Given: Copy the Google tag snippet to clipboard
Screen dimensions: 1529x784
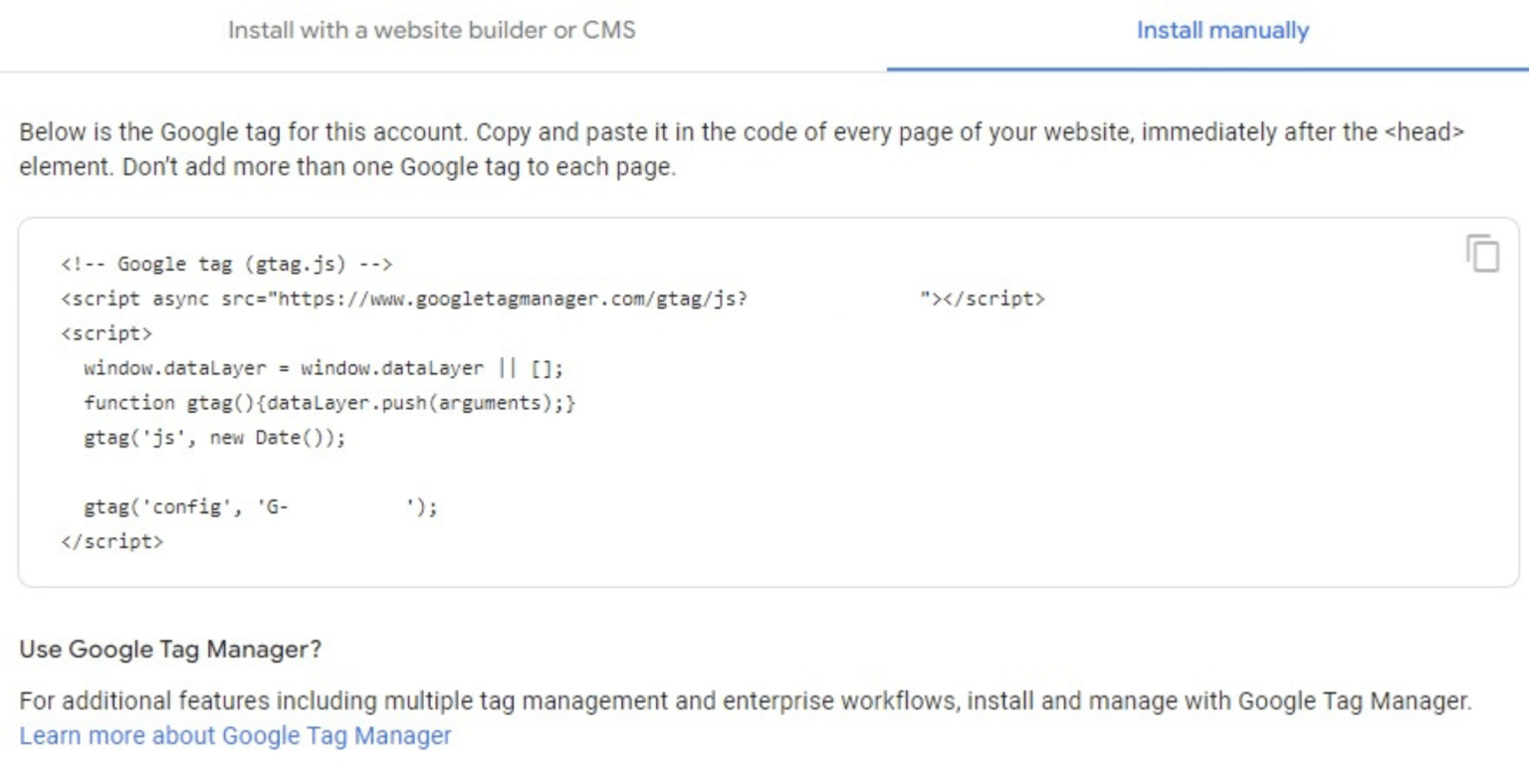Looking at the screenshot, I should pyautogui.click(x=1482, y=255).
